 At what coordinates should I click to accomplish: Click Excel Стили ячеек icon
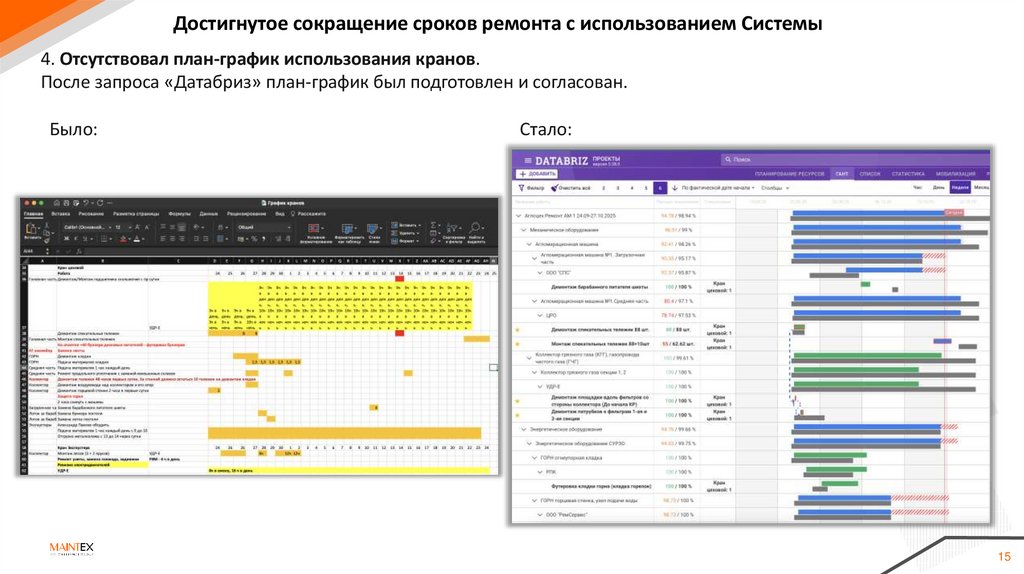(x=372, y=228)
